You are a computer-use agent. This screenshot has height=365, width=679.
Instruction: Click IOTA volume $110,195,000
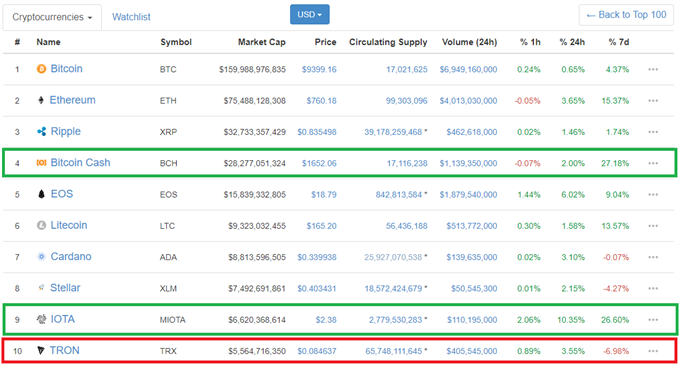click(472, 320)
